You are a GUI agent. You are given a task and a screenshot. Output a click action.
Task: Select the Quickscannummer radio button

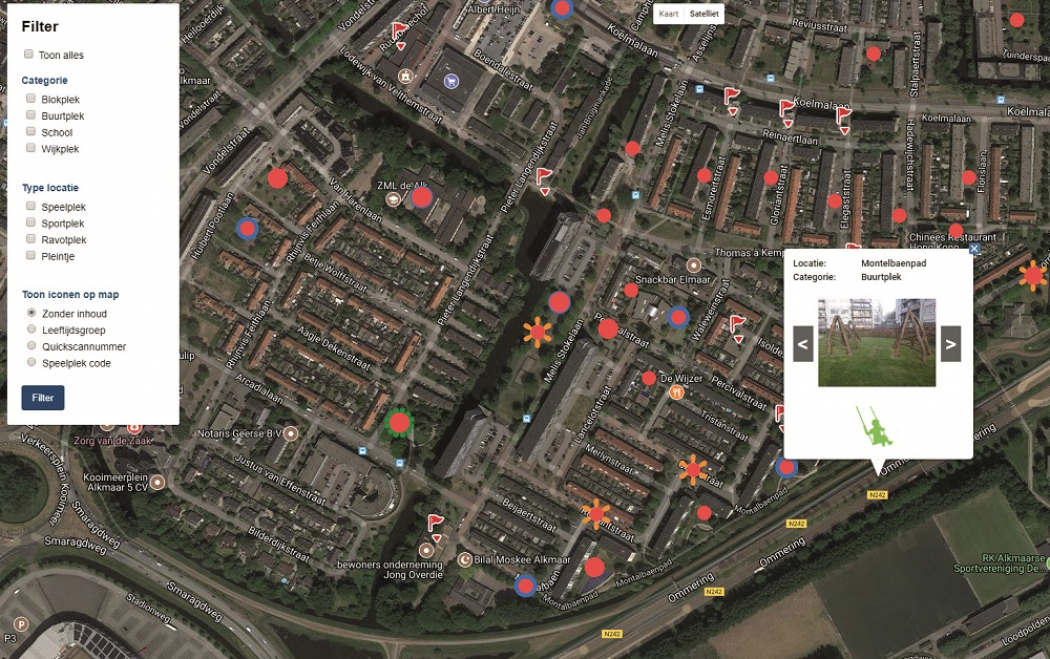point(31,346)
